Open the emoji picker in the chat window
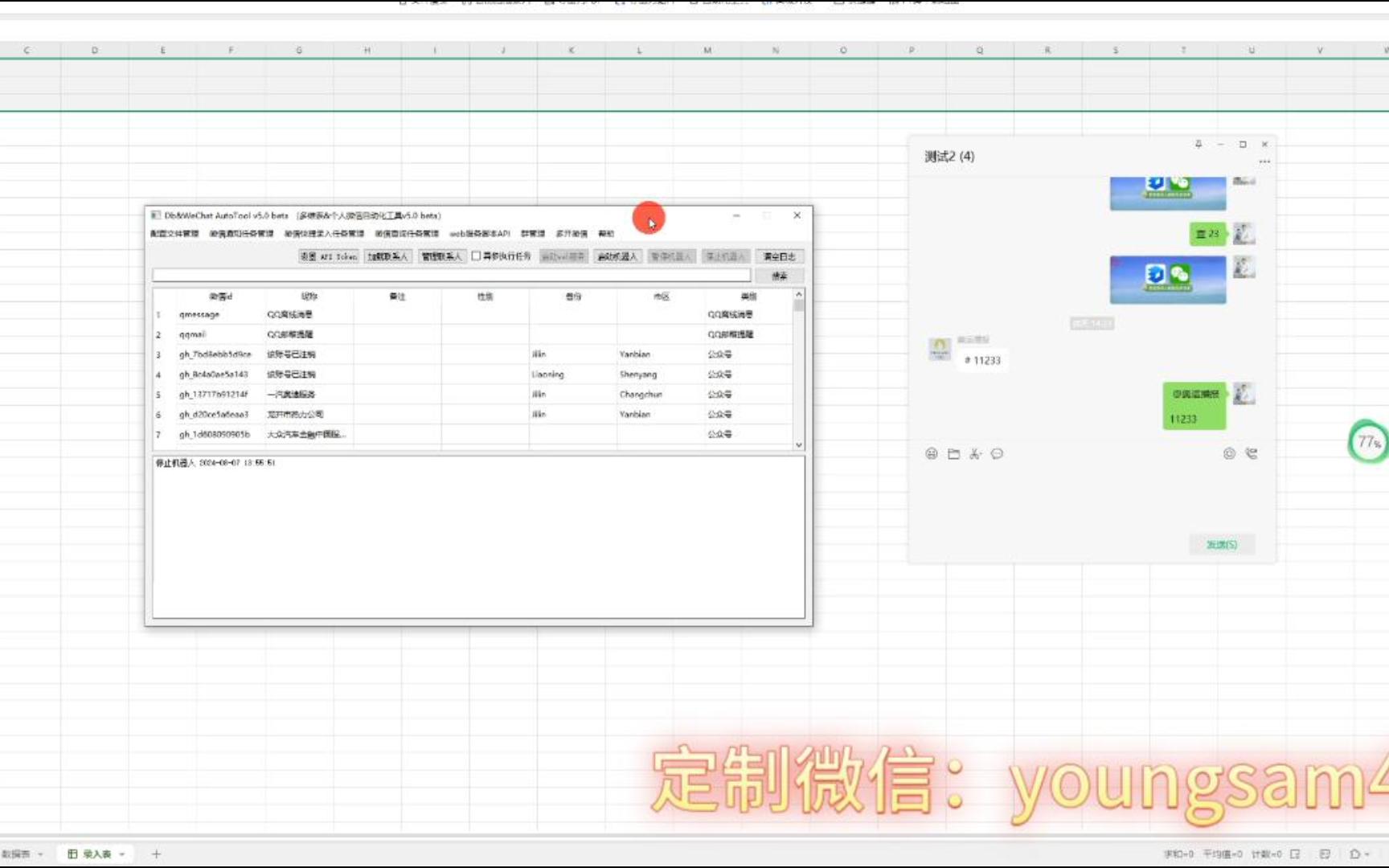Screen dimensions: 1389x868 click(932, 454)
